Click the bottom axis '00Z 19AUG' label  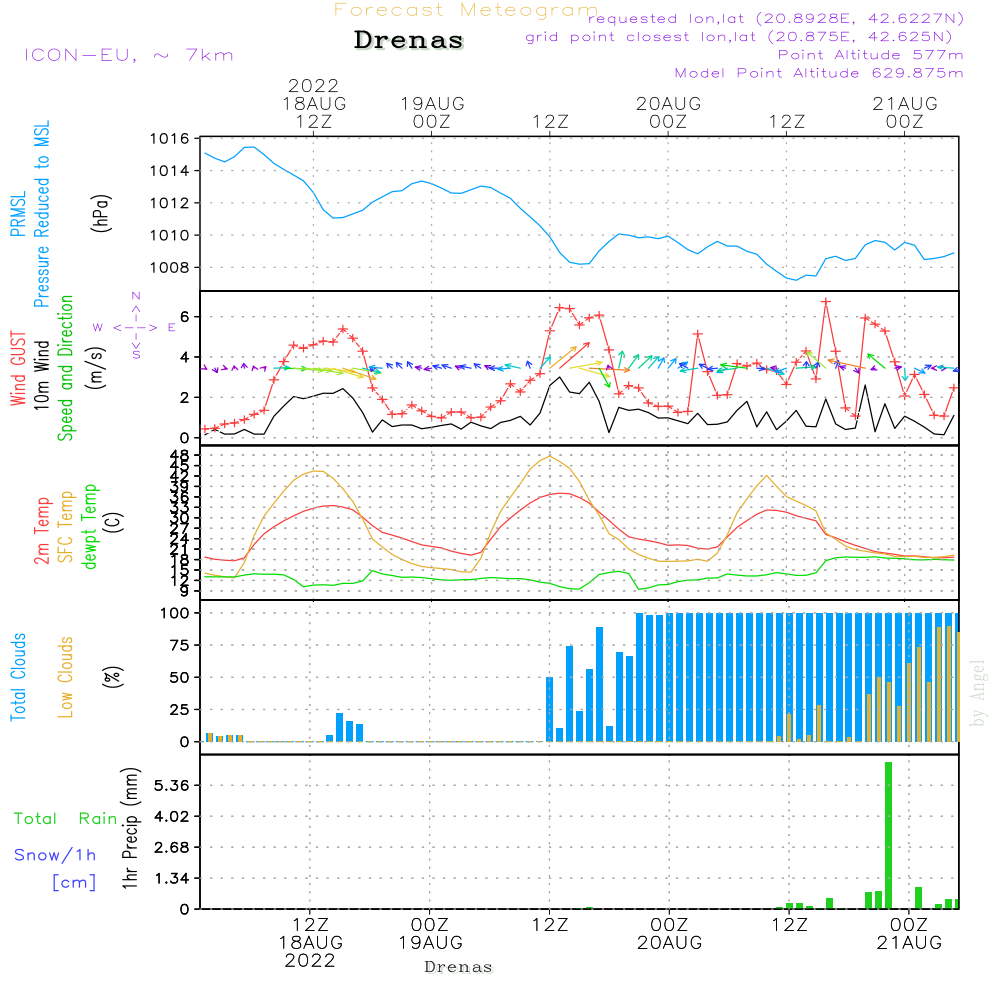[x=430, y=934]
